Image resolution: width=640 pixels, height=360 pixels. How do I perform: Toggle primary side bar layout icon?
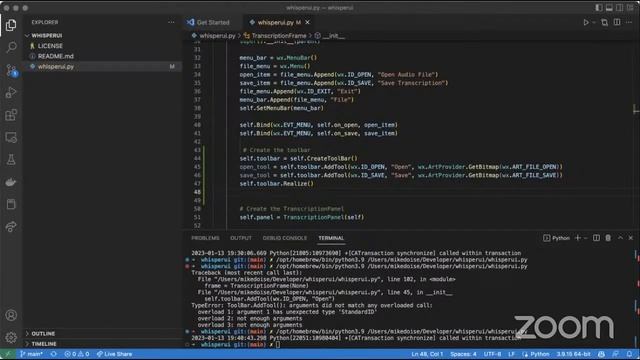tap(599, 8)
